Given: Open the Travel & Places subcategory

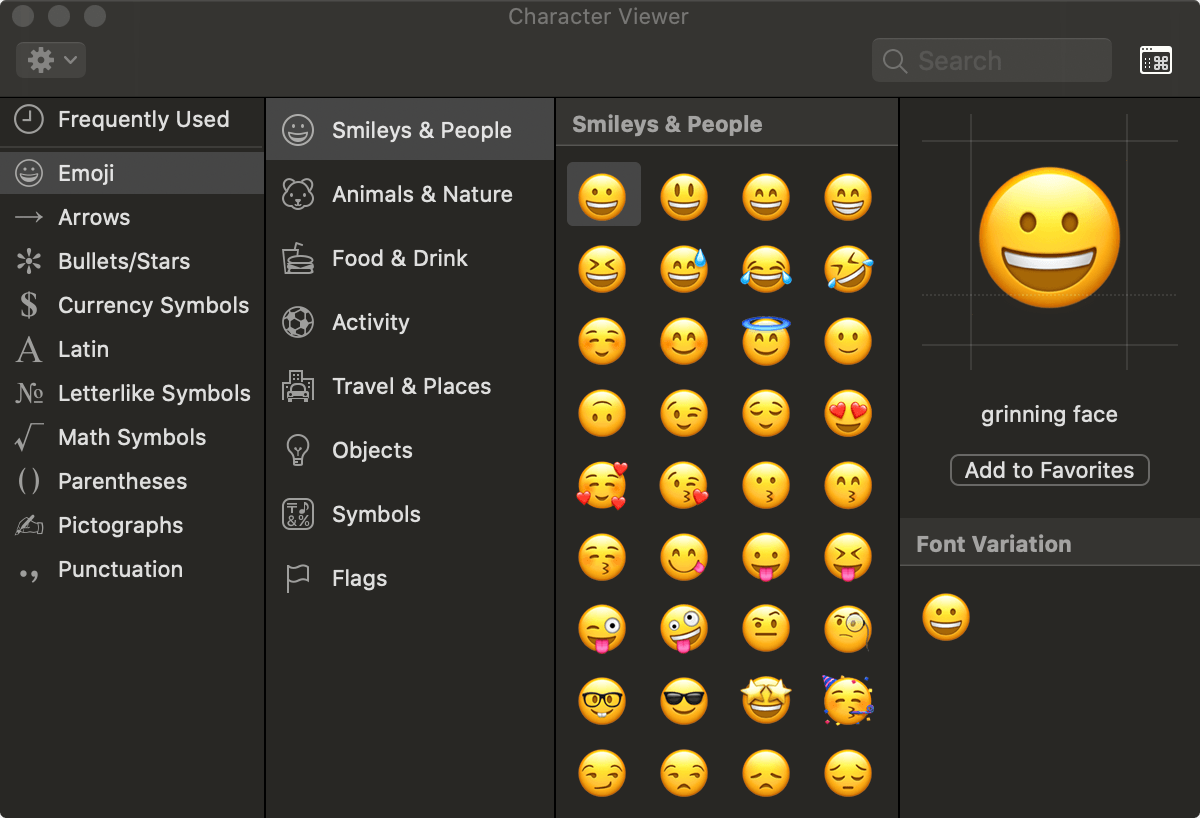Looking at the screenshot, I should point(410,387).
